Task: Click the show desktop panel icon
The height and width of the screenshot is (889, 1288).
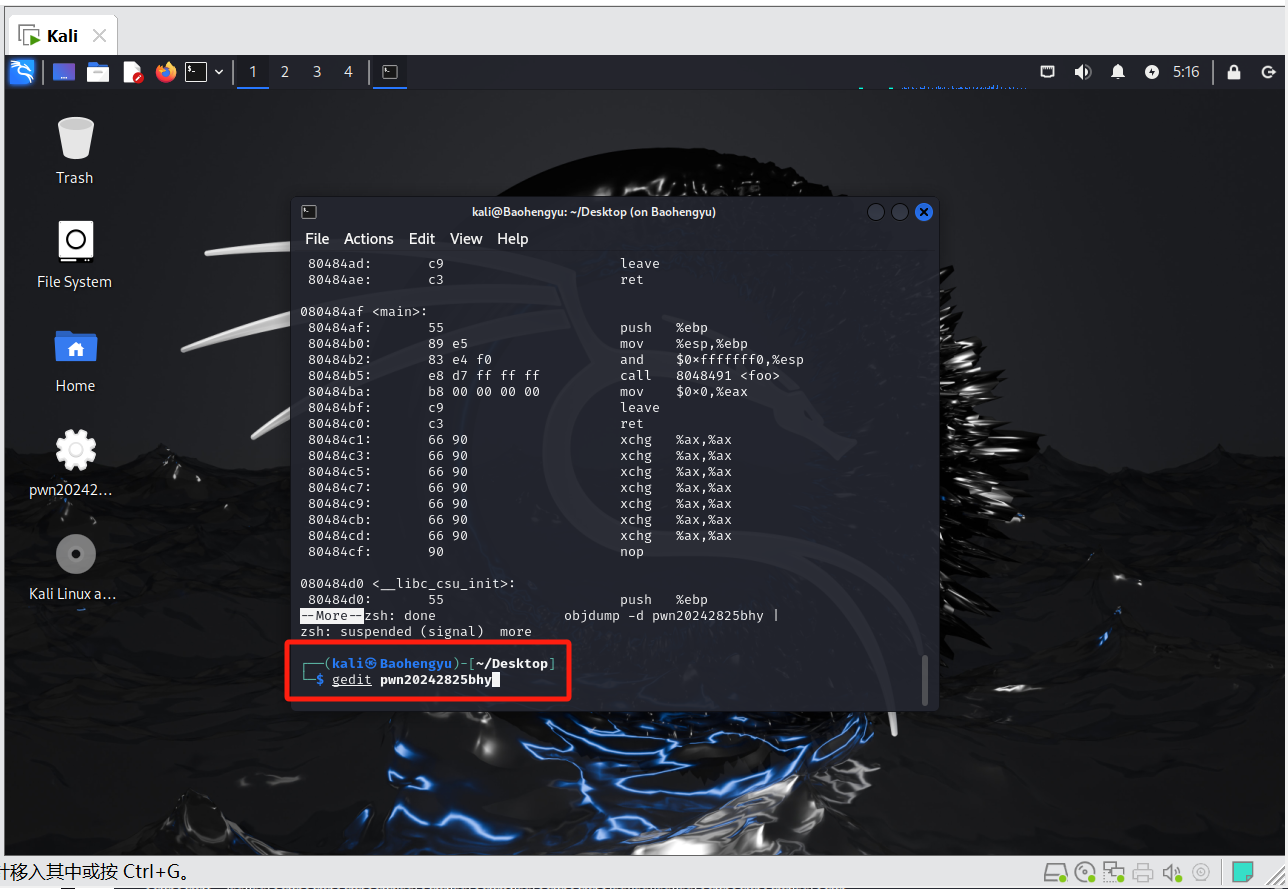Action: pos(64,72)
